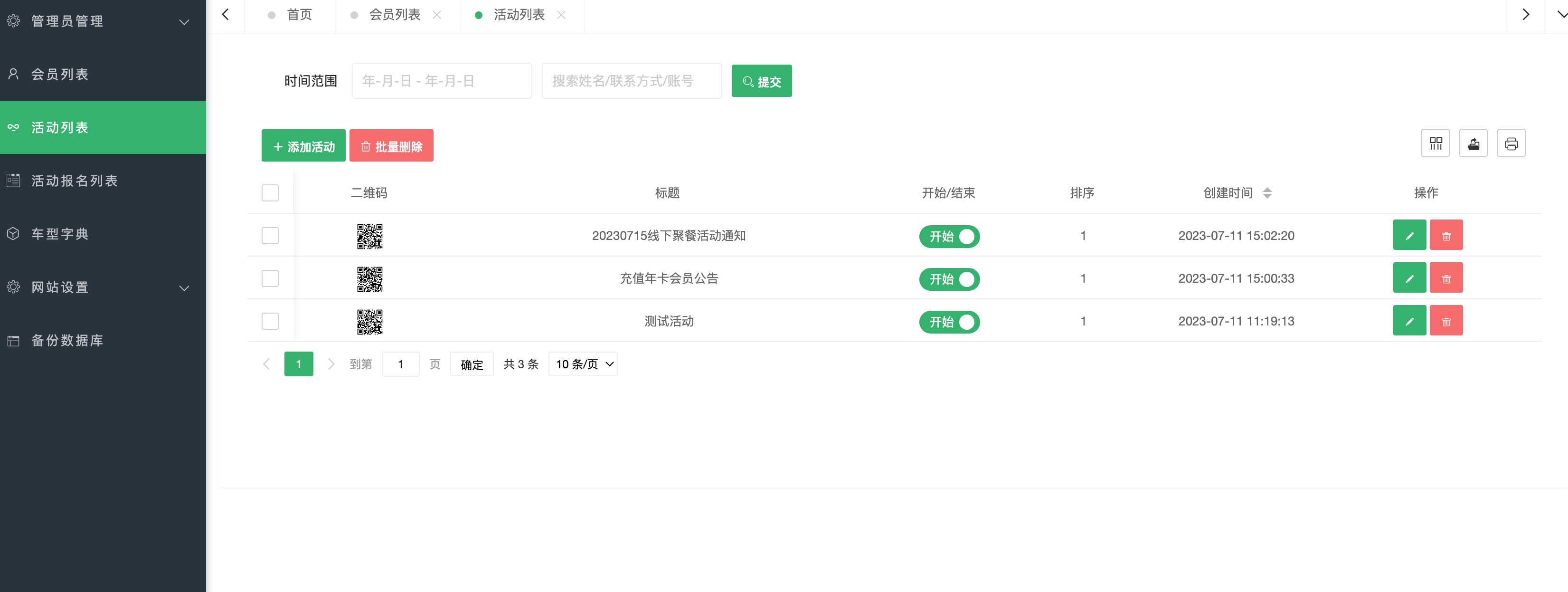Viewport: 1568px width, 592px height.
Task: Check the 充值年卡会员公告 row checkbox
Action: tap(270, 278)
